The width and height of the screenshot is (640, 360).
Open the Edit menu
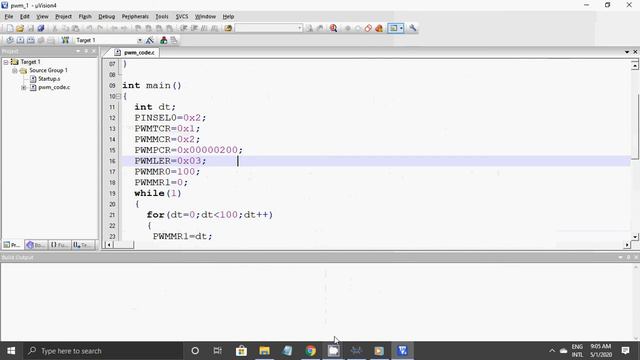(25, 16)
